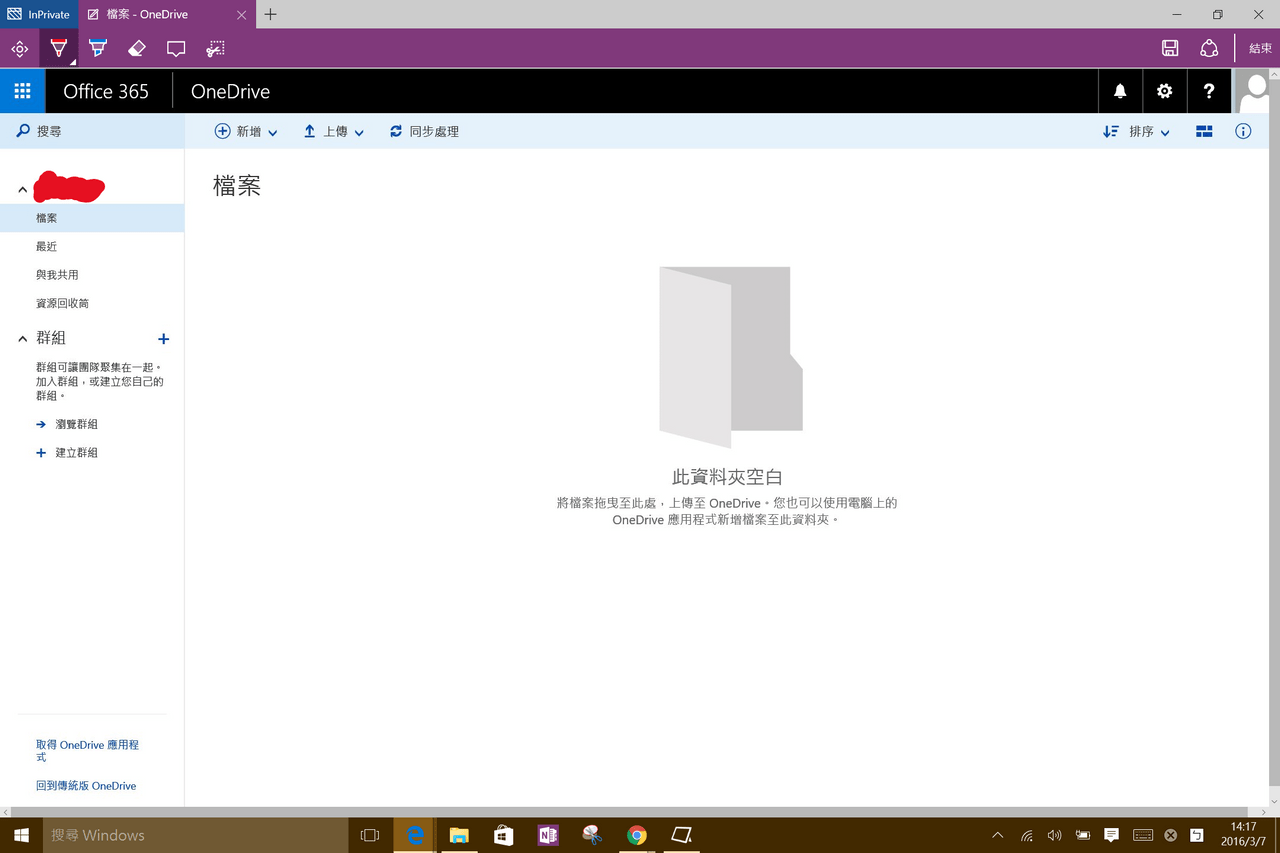Click 取得 OneDrive 應用程式 link
This screenshot has width=1280, height=853.
(x=87, y=751)
